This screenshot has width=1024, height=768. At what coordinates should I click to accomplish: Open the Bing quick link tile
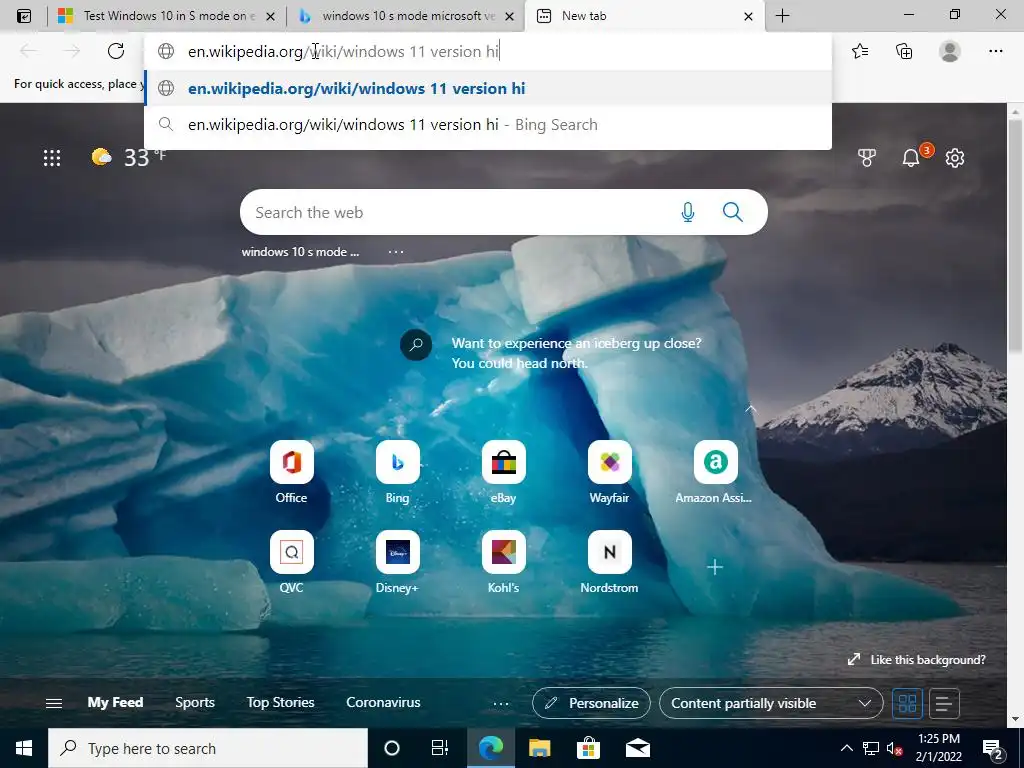point(397,472)
